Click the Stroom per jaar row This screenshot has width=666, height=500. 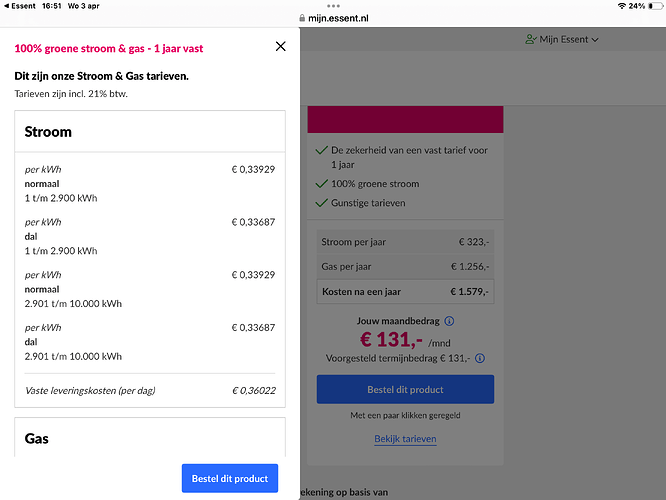(405, 242)
